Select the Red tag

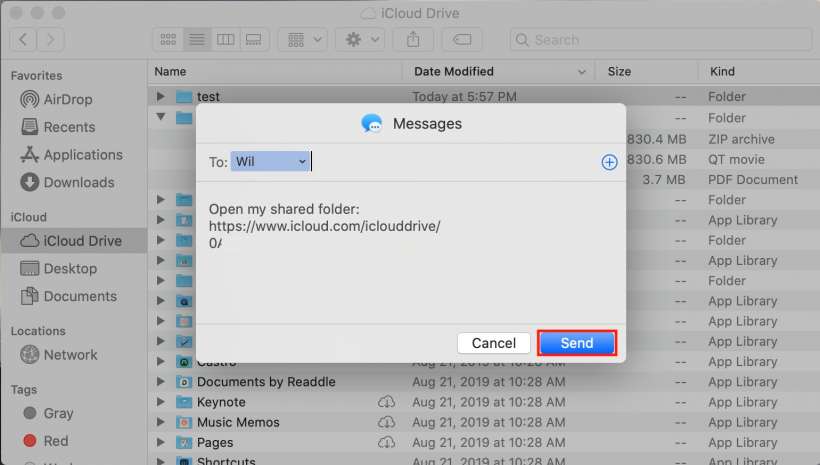tap(46, 441)
